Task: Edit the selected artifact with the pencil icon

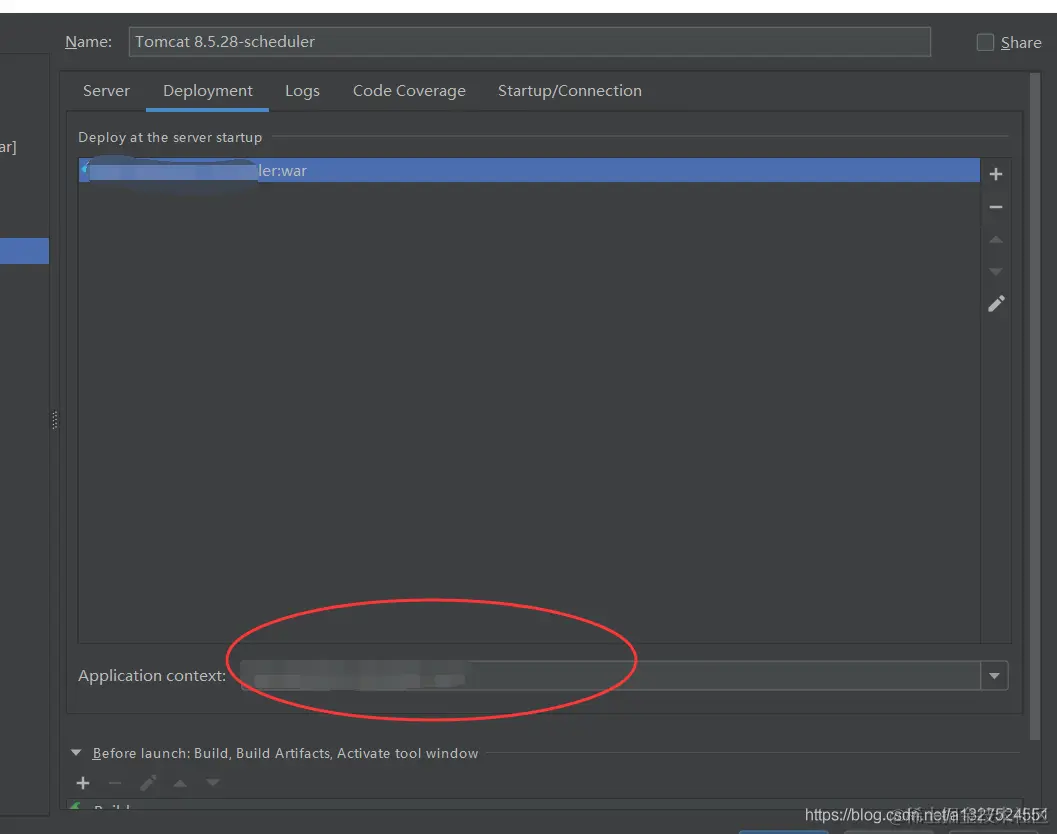Action: click(x=996, y=304)
